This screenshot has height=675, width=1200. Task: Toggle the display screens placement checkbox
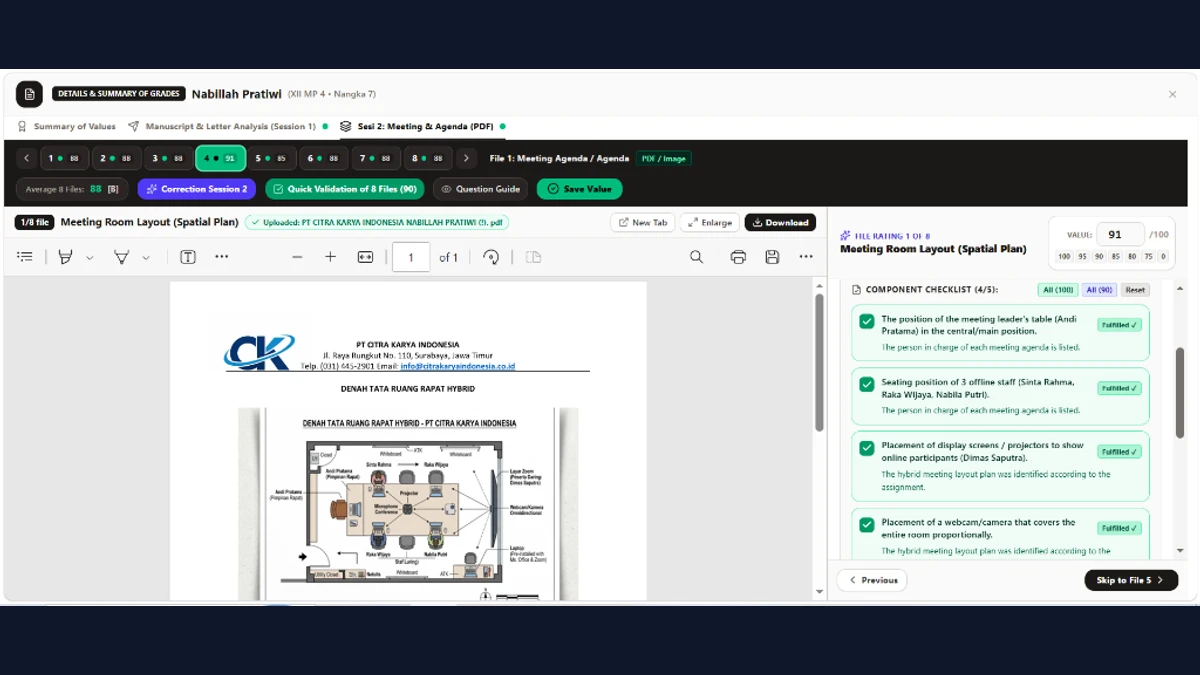click(x=867, y=448)
